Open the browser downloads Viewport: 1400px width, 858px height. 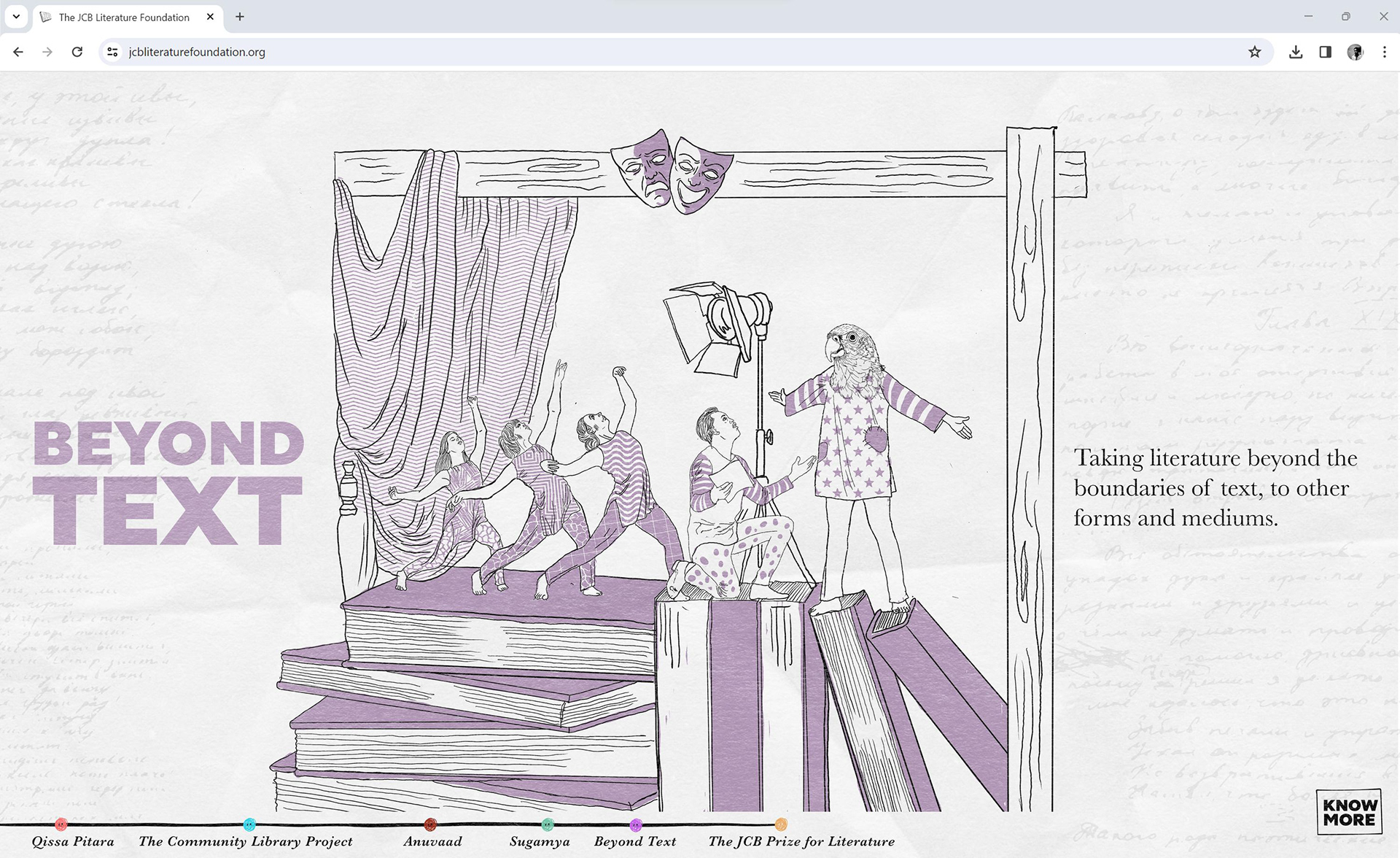tap(1296, 52)
